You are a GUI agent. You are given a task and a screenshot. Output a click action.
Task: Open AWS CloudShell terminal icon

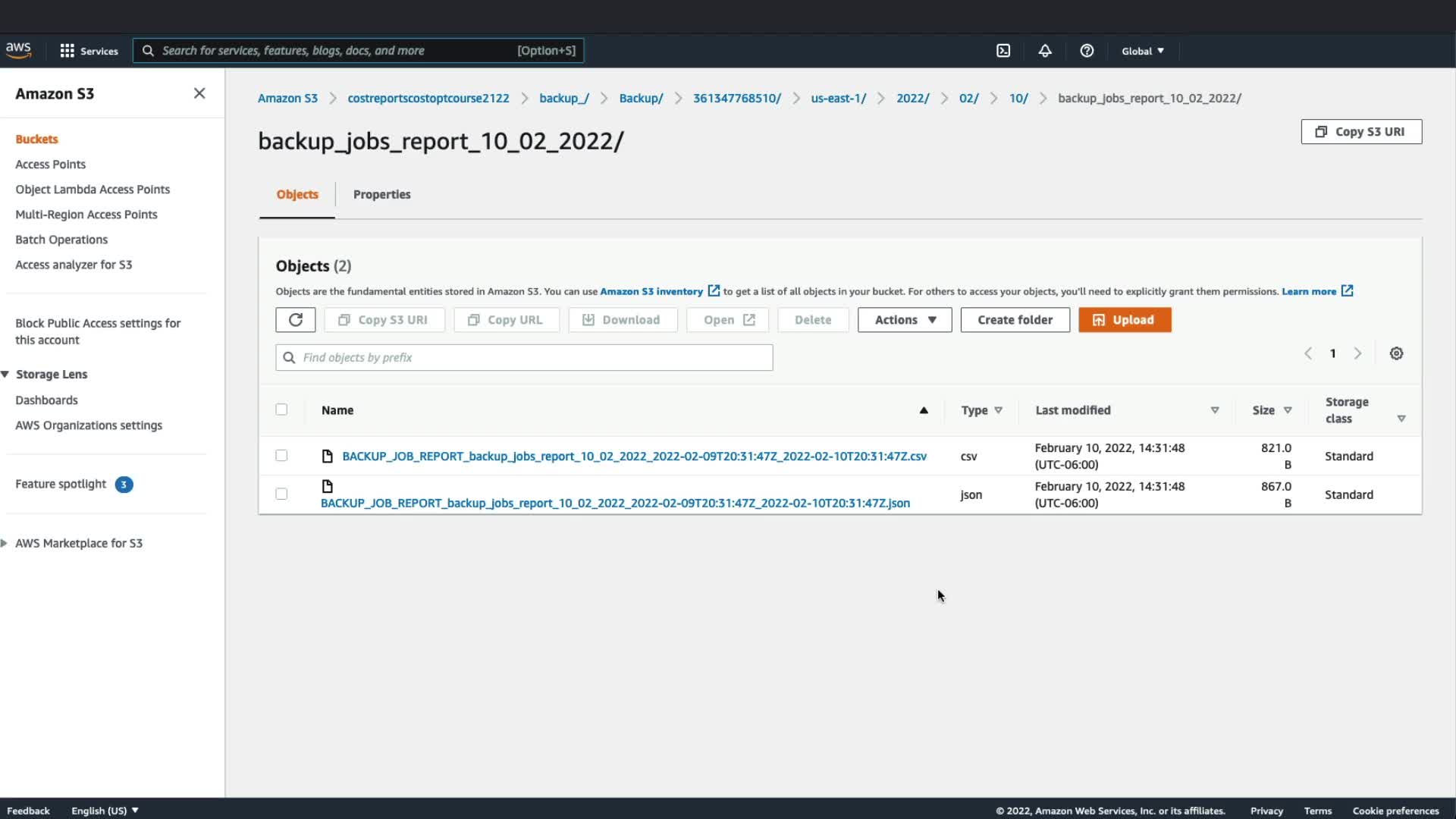coord(1003,51)
